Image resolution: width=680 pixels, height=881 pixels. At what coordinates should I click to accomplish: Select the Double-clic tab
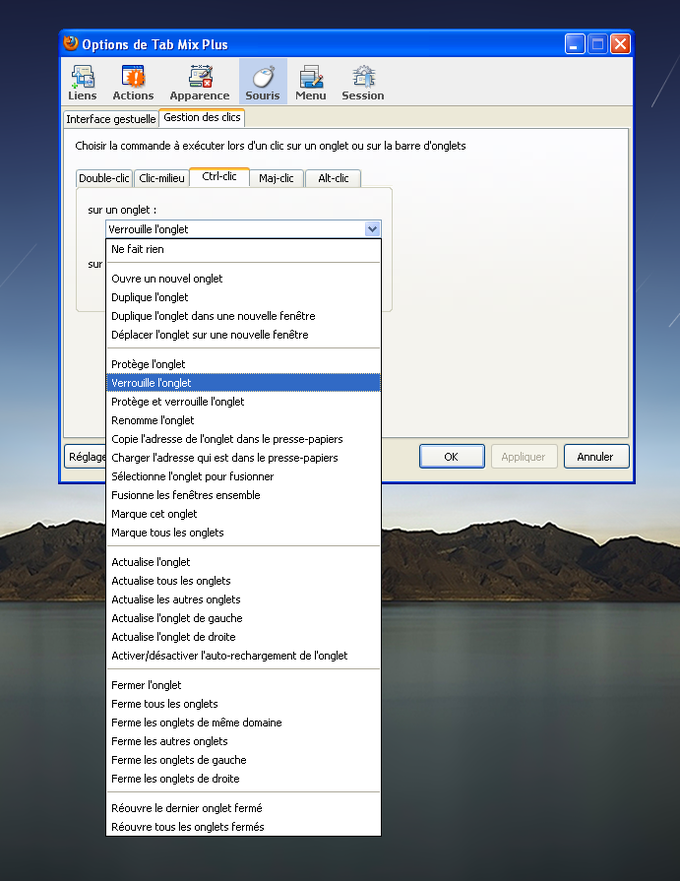click(104, 178)
